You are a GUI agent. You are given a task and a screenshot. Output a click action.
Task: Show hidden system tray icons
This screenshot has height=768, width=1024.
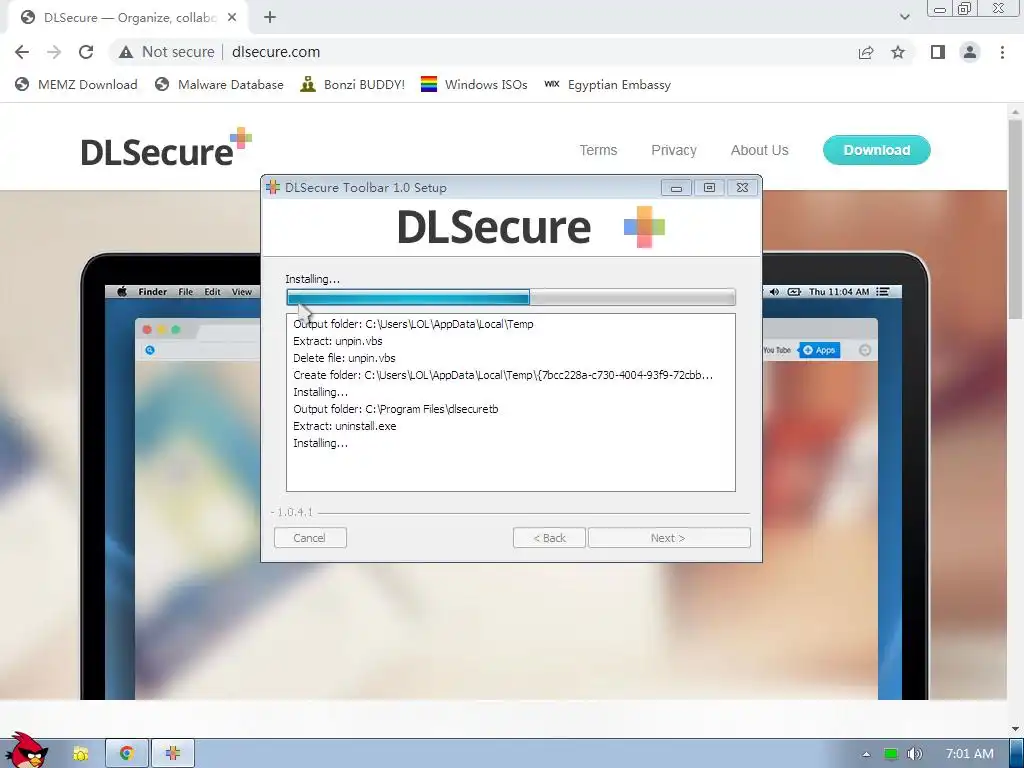tap(866, 754)
